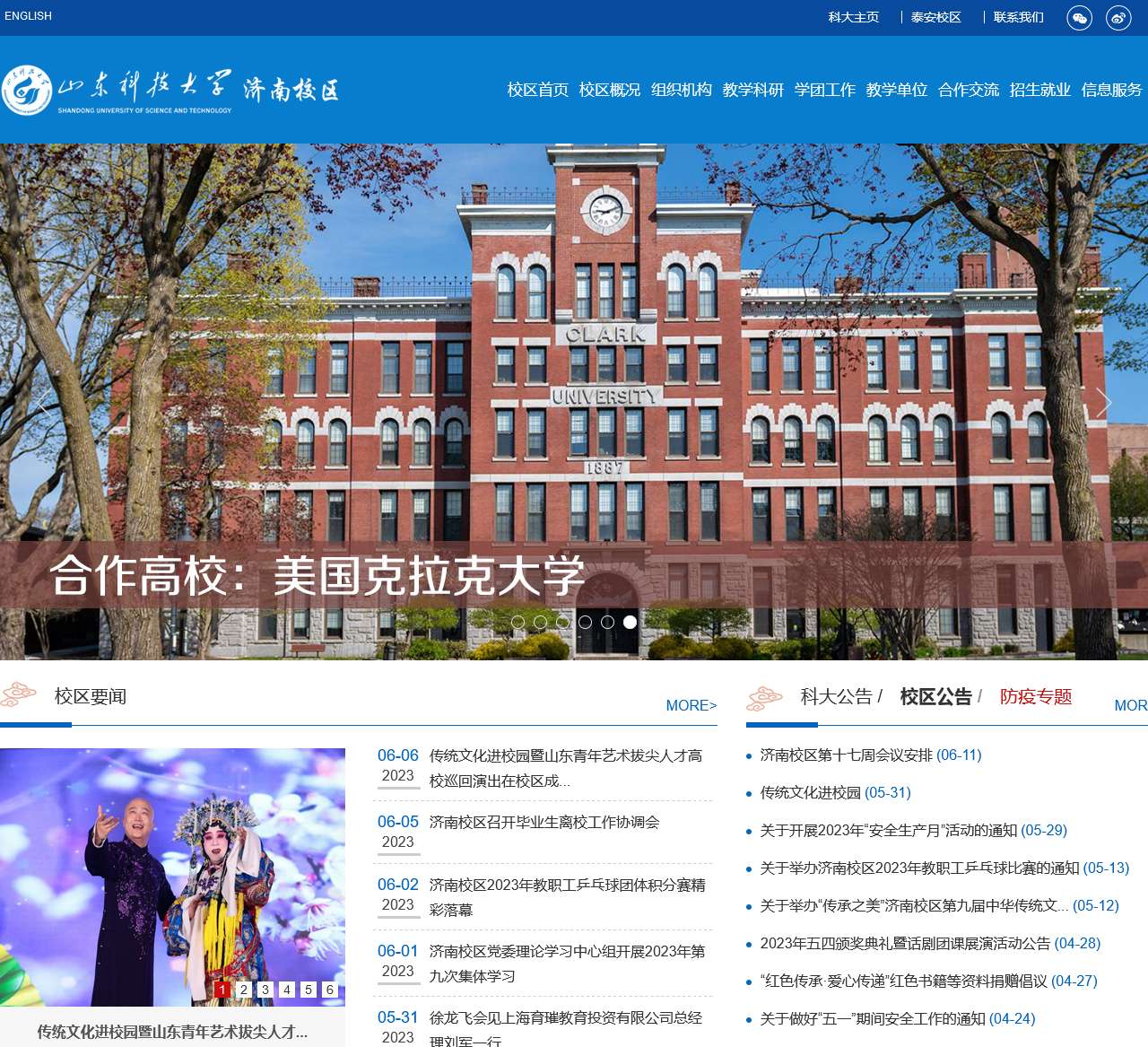
Task: Click the thumbnail caption 传统文化进校园暨山东青年艺术拔尖人才...
Action: 172,1032
